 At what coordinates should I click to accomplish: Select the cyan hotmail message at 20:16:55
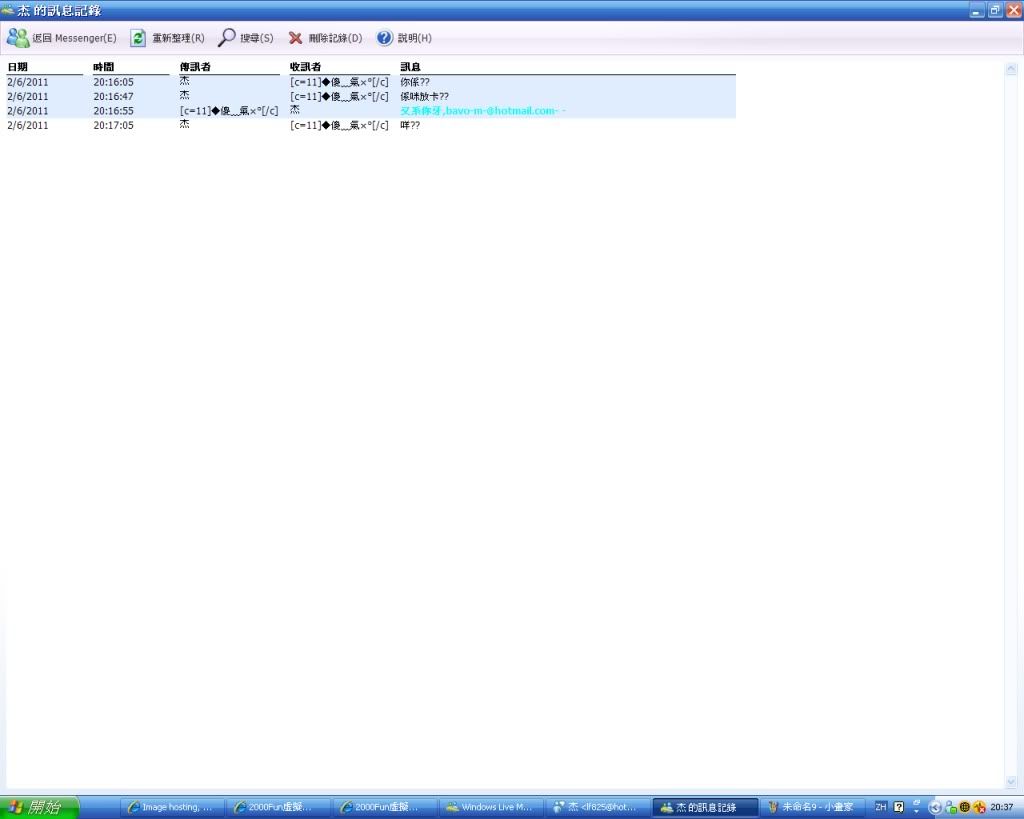482,111
